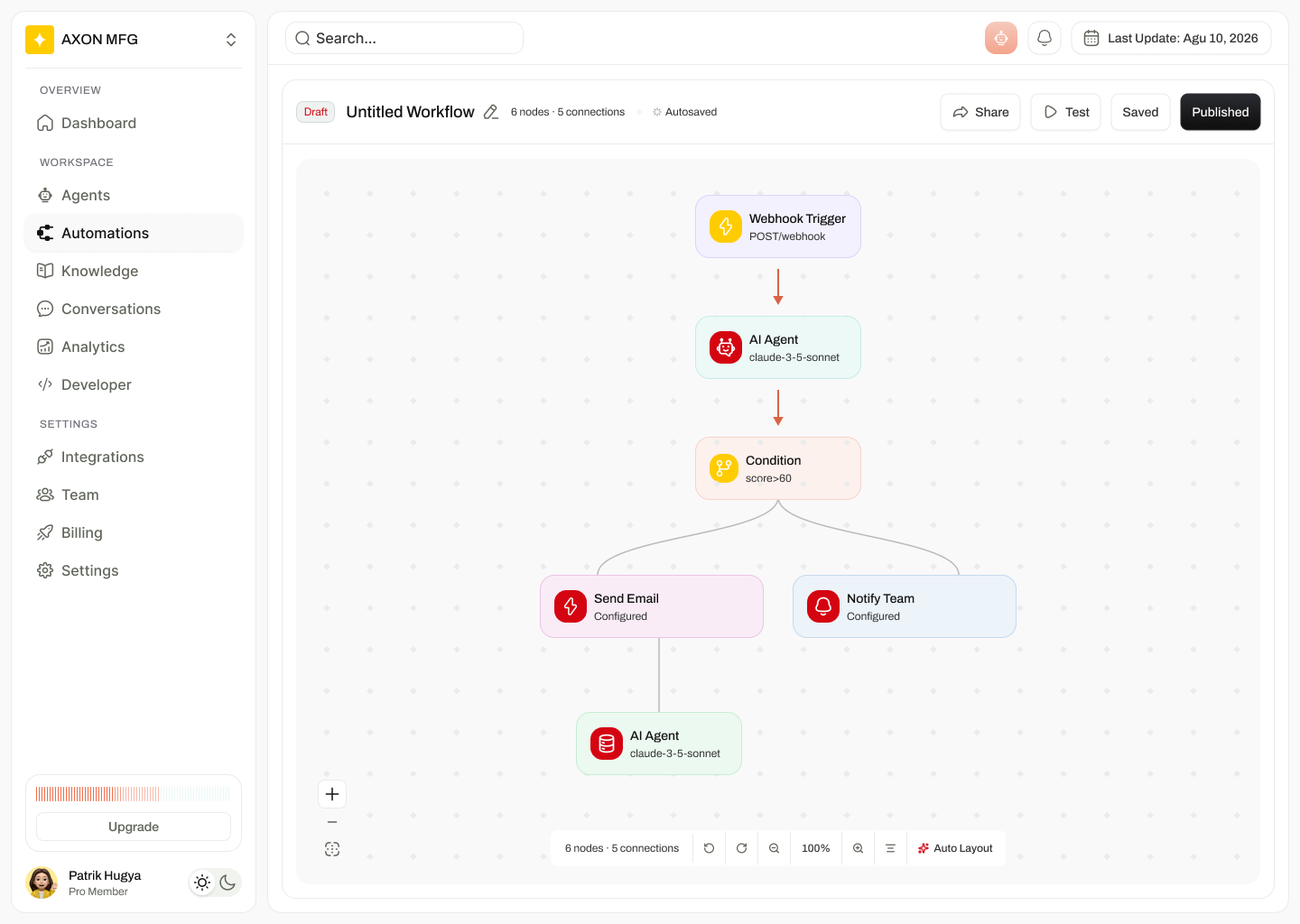Rename workflow using the pencil edit icon
Viewport: 1300px width, 924px height.
[491, 112]
